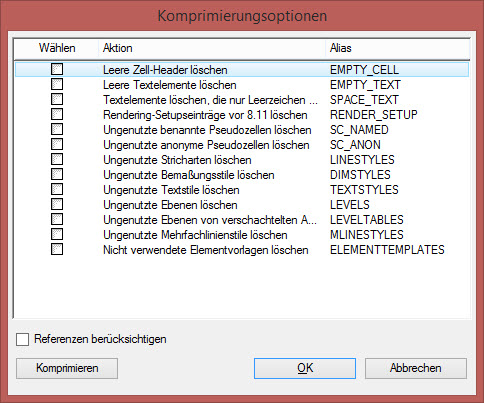Enable Rendering-Setupseinträge vor 8.11 löschen

coord(57,114)
